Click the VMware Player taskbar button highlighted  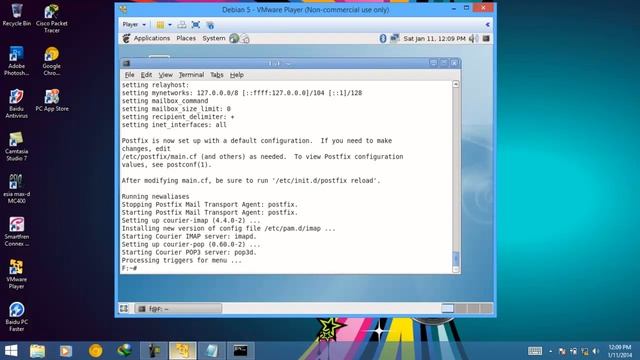coord(182,351)
